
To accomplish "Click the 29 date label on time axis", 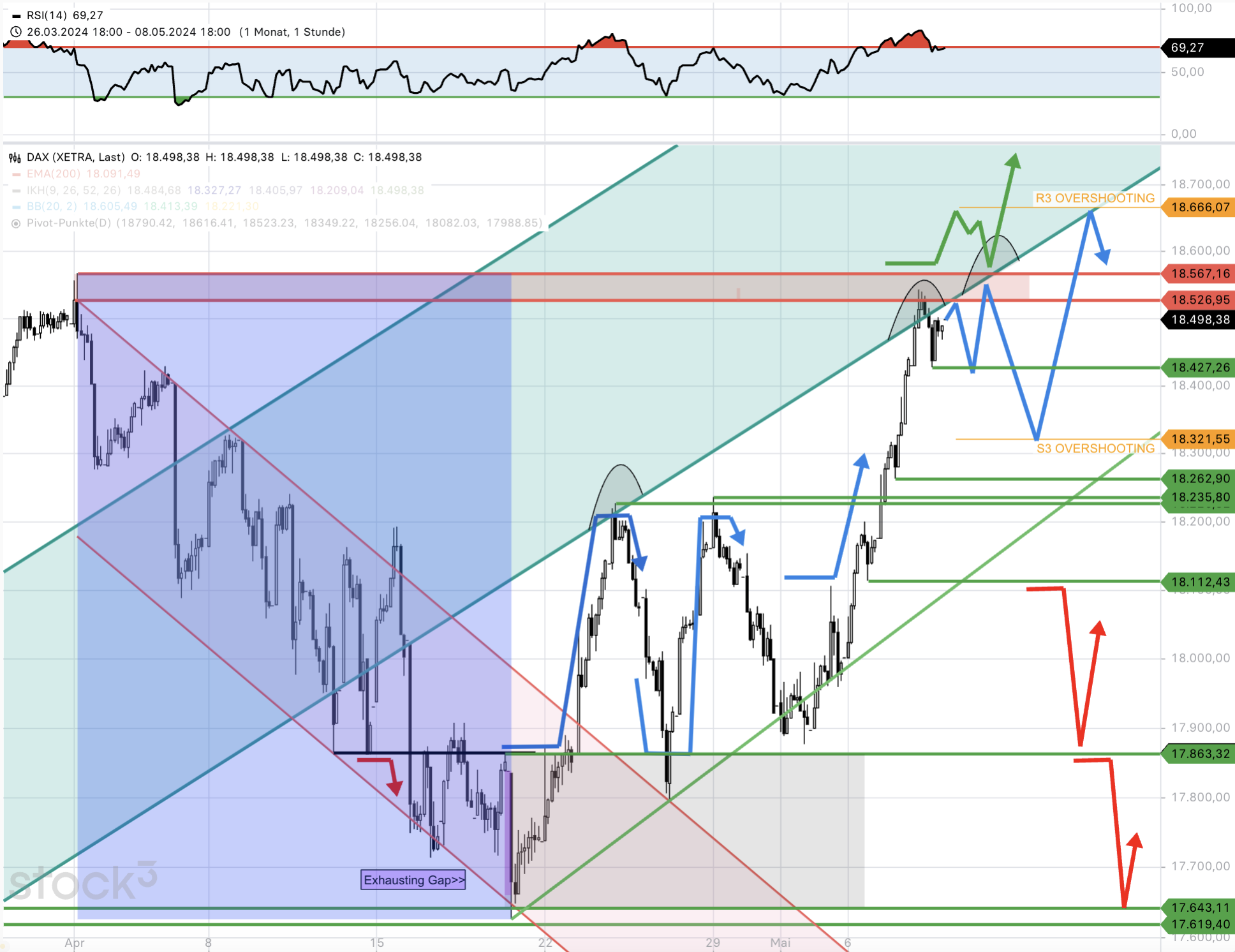I will tap(713, 943).
